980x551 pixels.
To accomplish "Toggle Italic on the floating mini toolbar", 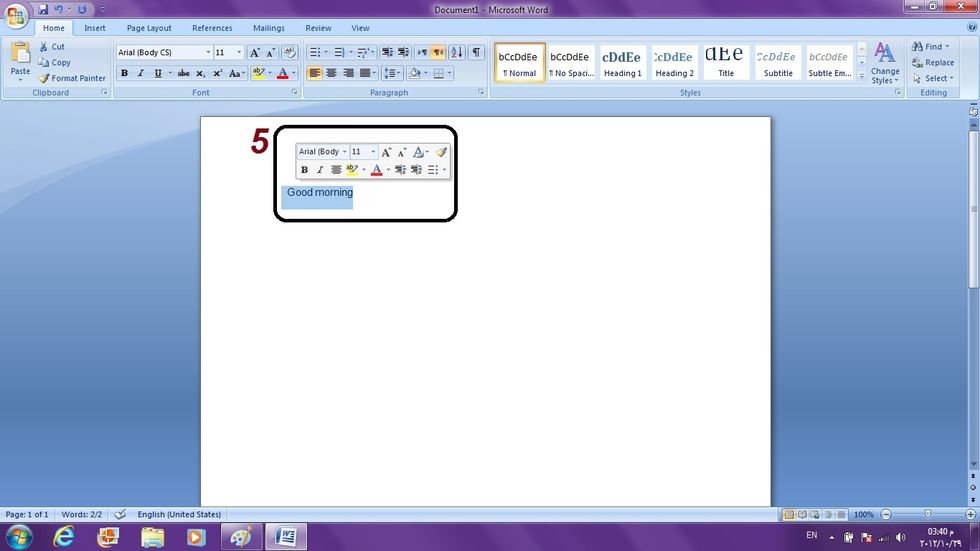I will (x=320, y=170).
